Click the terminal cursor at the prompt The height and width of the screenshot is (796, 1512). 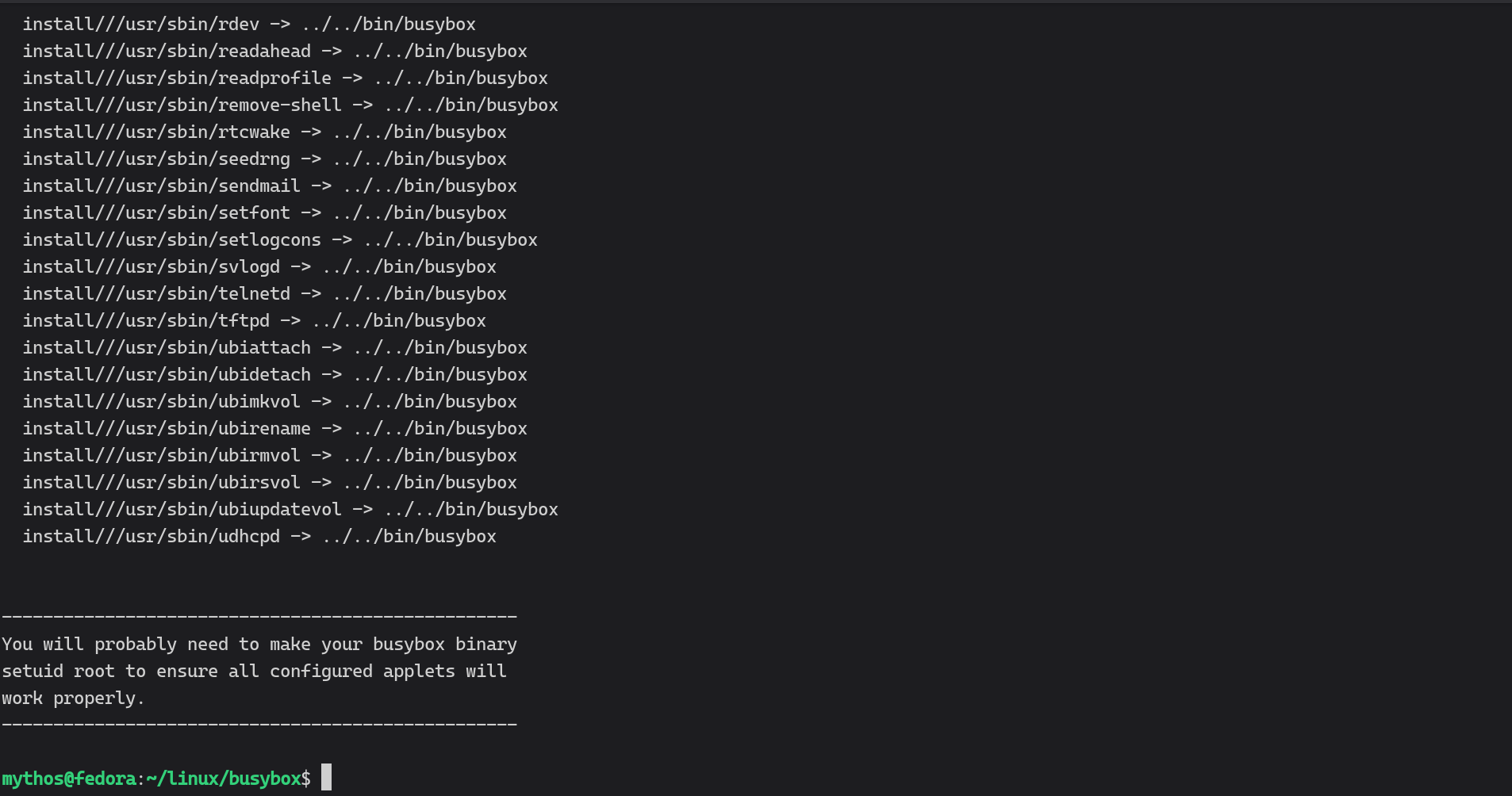tap(326, 778)
